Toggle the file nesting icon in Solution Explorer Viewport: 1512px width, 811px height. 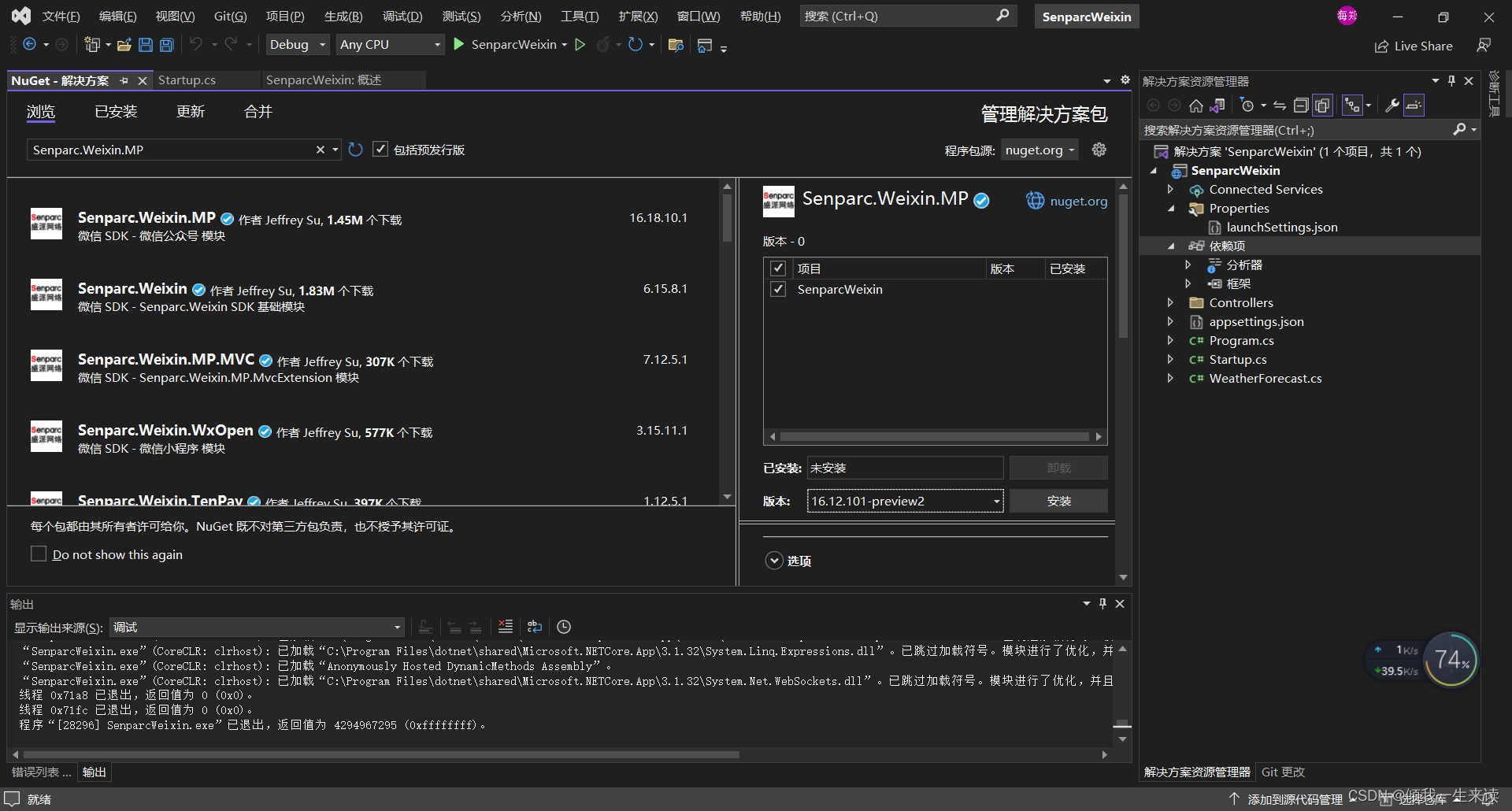click(1352, 106)
